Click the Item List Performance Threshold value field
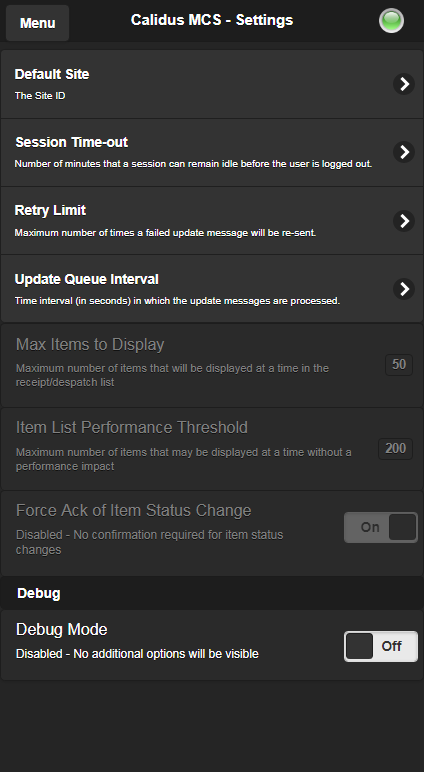Image resolution: width=424 pixels, height=772 pixels. (x=395, y=449)
